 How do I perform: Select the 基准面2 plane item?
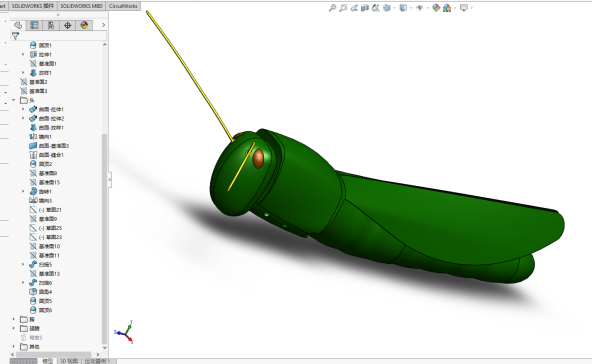tap(34, 82)
